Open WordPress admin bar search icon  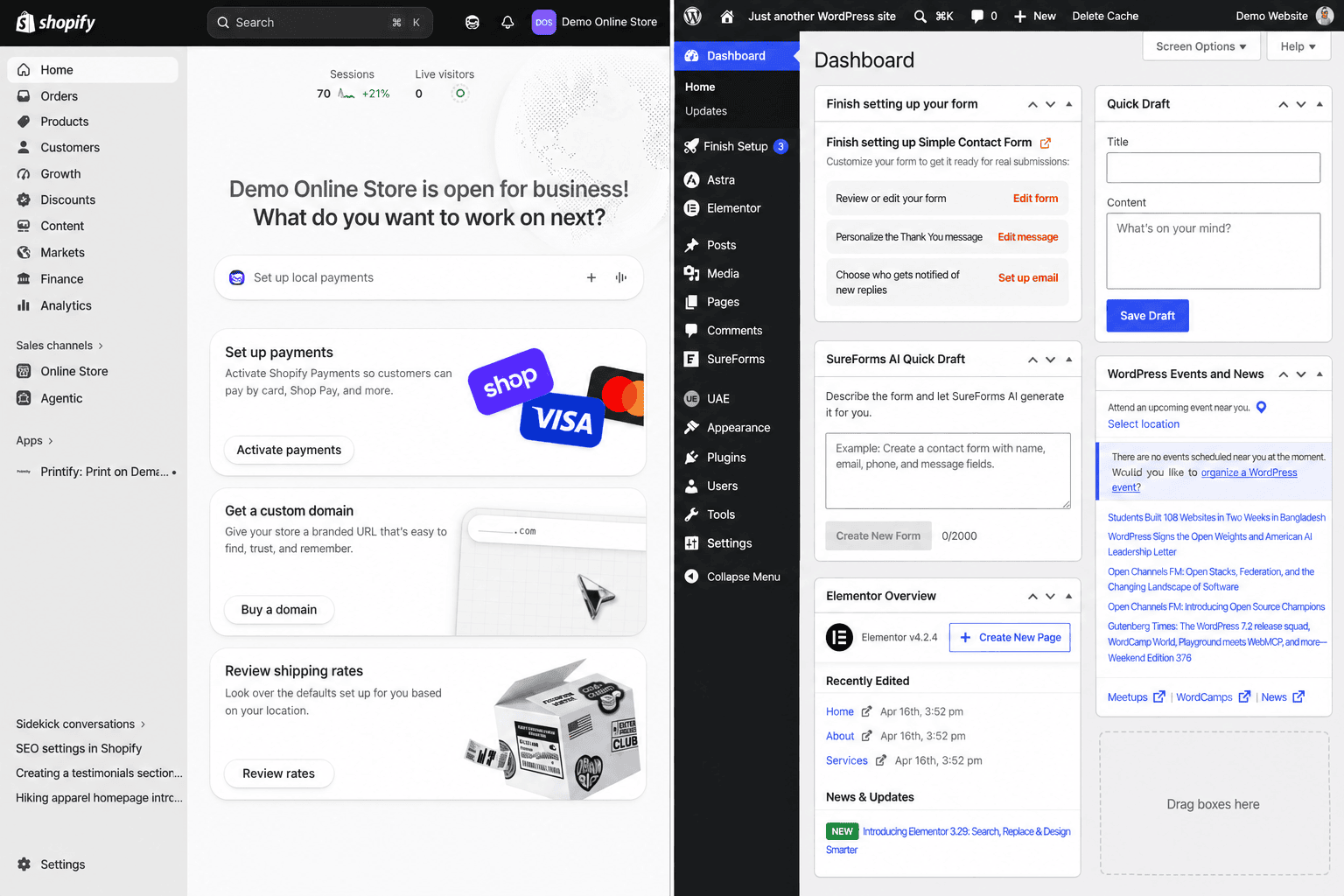click(x=920, y=16)
